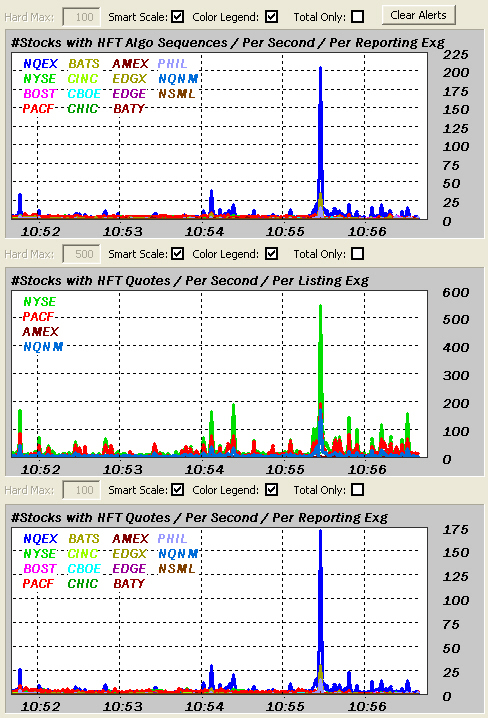This screenshot has width=488, height=718.
Task: Click the title of HFT Quotes Per Listing Exg chart
Action: pos(190,281)
